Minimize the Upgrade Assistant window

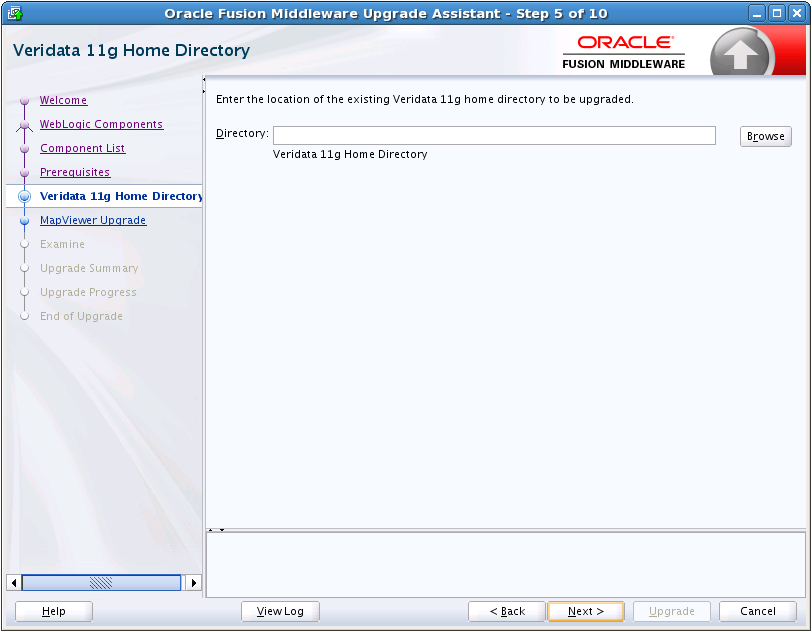(x=757, y=13)
